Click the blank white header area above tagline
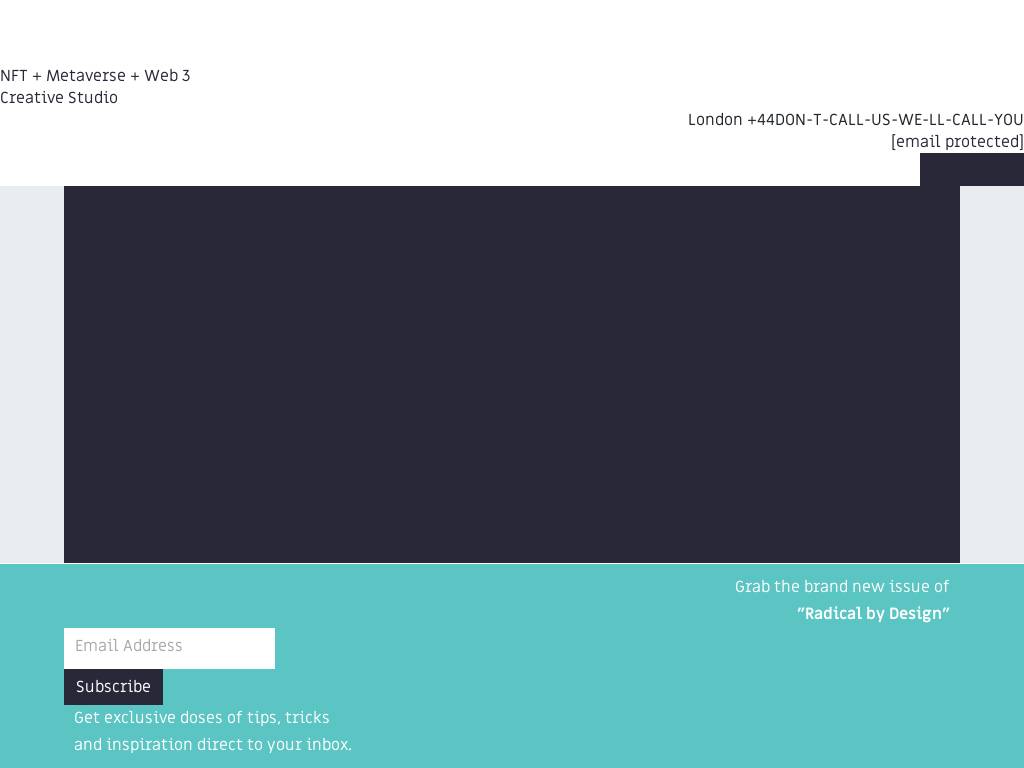 (400, 30)
